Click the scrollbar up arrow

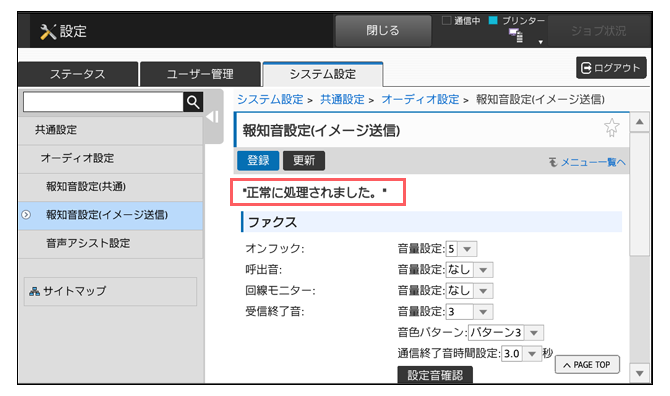click(x=640, y=122)
